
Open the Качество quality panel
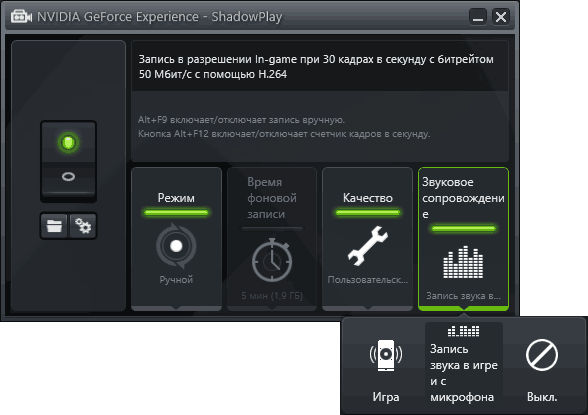pyautogui.click(x=368, y=239)
